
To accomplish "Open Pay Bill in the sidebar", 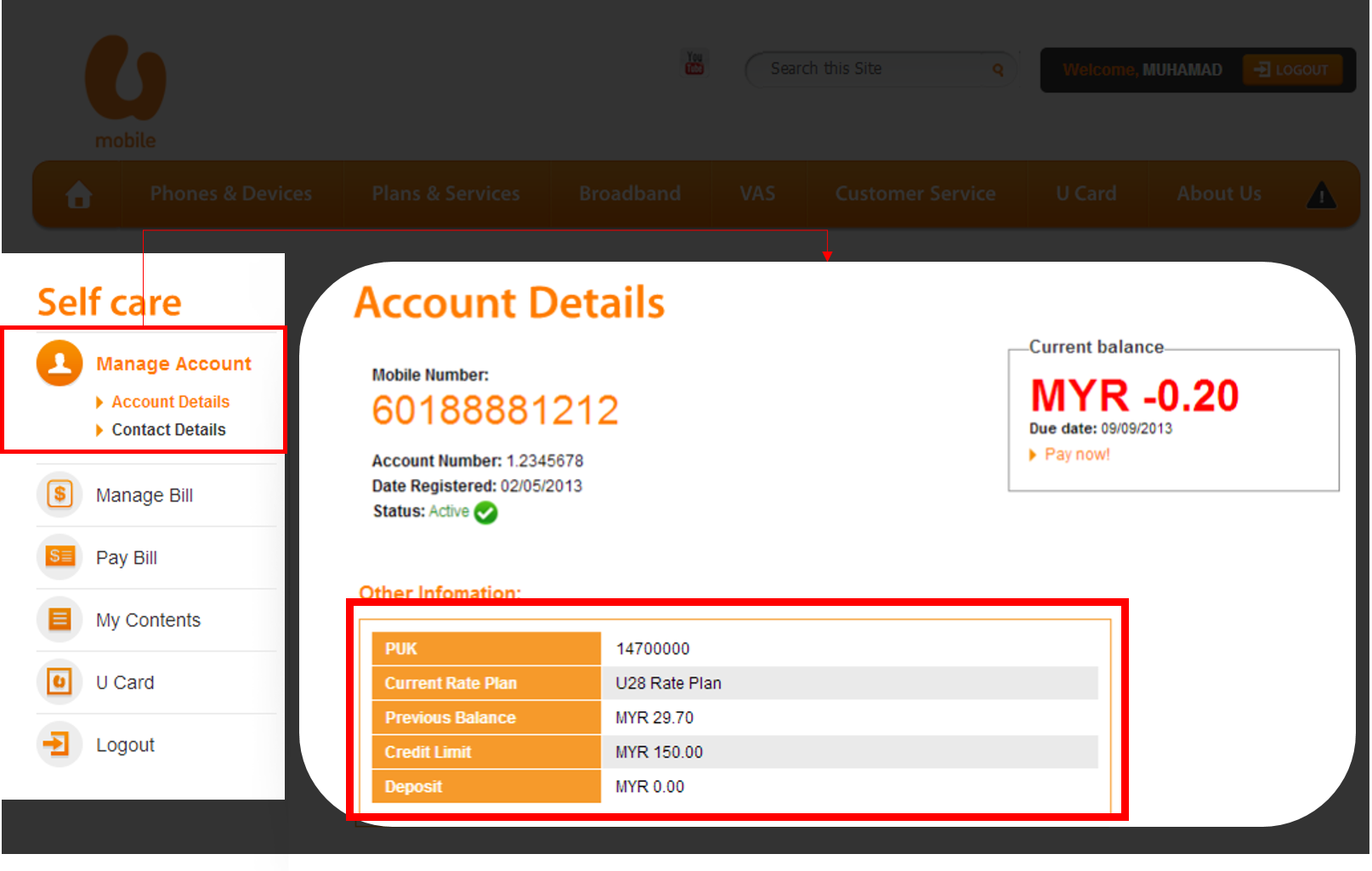I will (x=127, y=557).
